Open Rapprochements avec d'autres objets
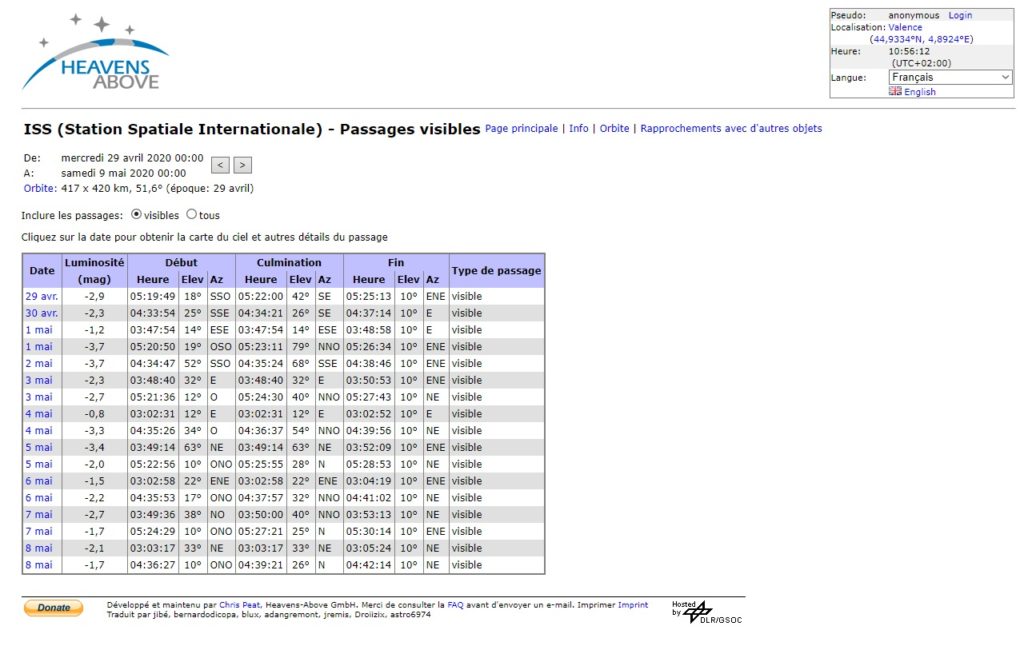This screenshot has height=646, width=1024. [731, 129]
